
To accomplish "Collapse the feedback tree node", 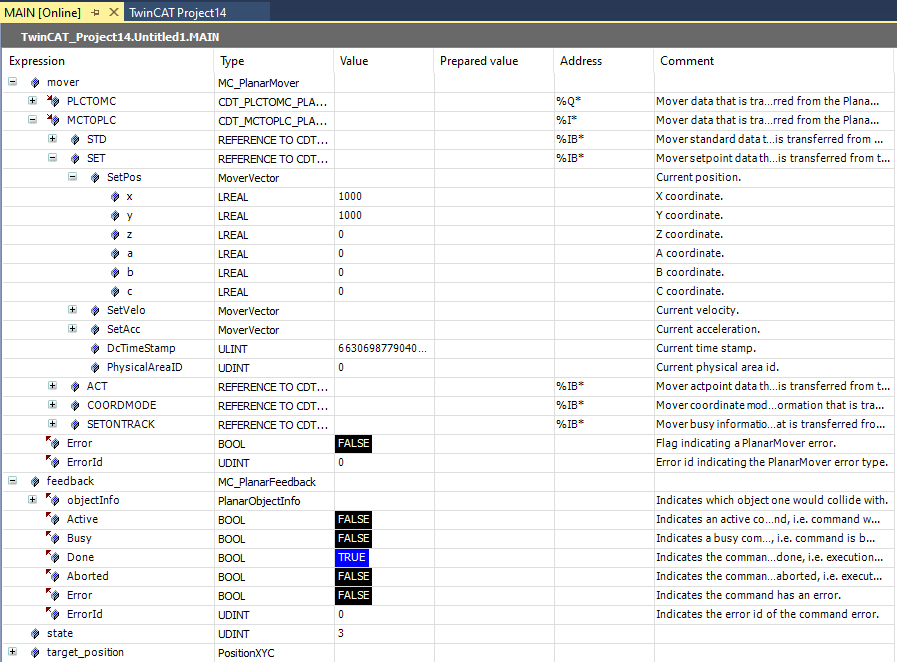I will 13,481.
